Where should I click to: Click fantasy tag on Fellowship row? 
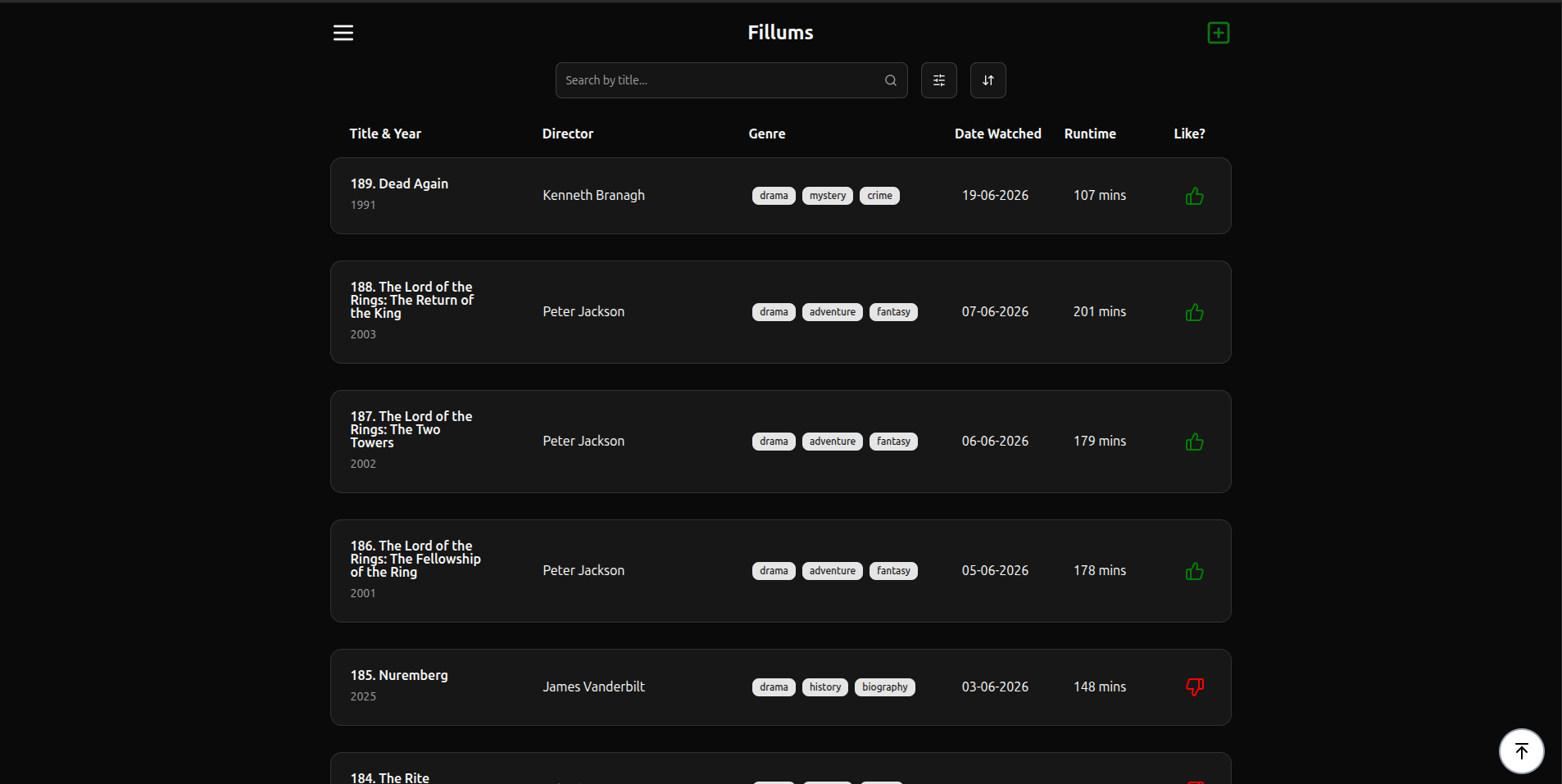[x=893, y=571]
